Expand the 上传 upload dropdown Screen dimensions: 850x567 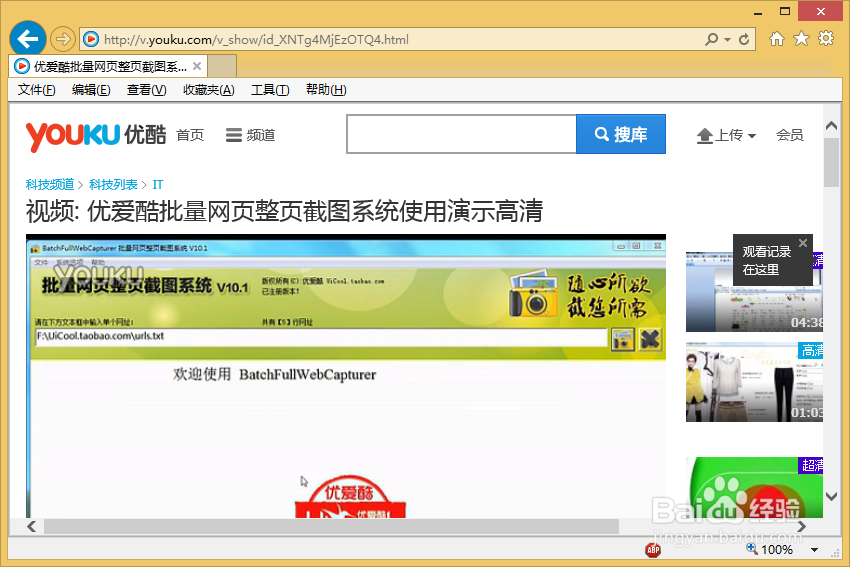(x=726, y=135)
